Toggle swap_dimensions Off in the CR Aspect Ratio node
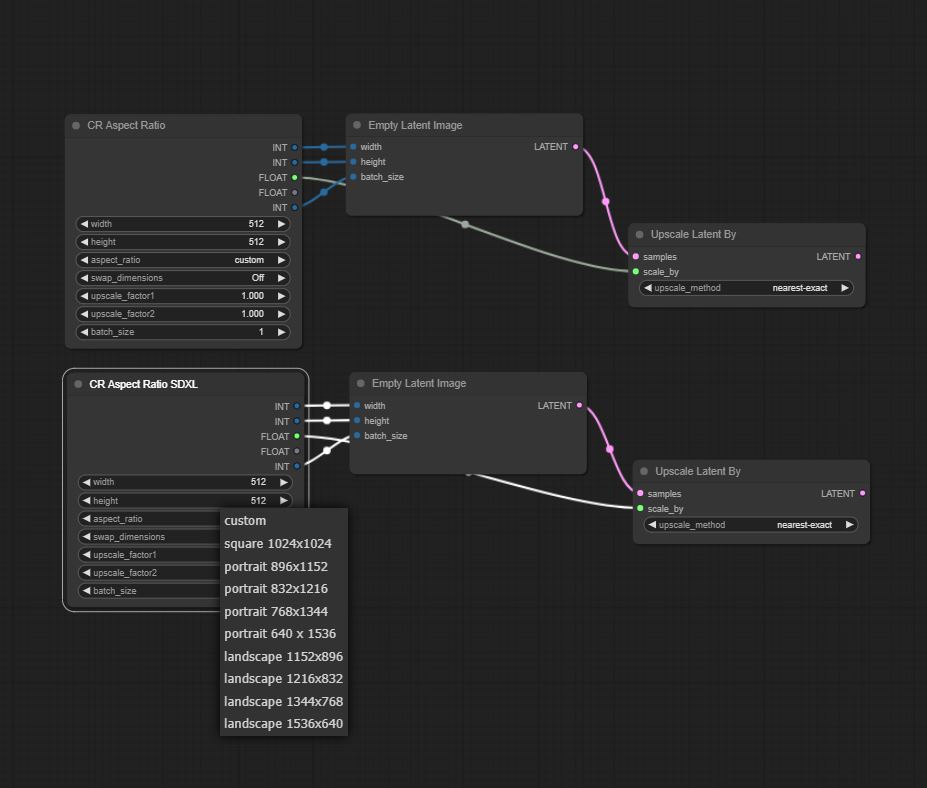 183,278
